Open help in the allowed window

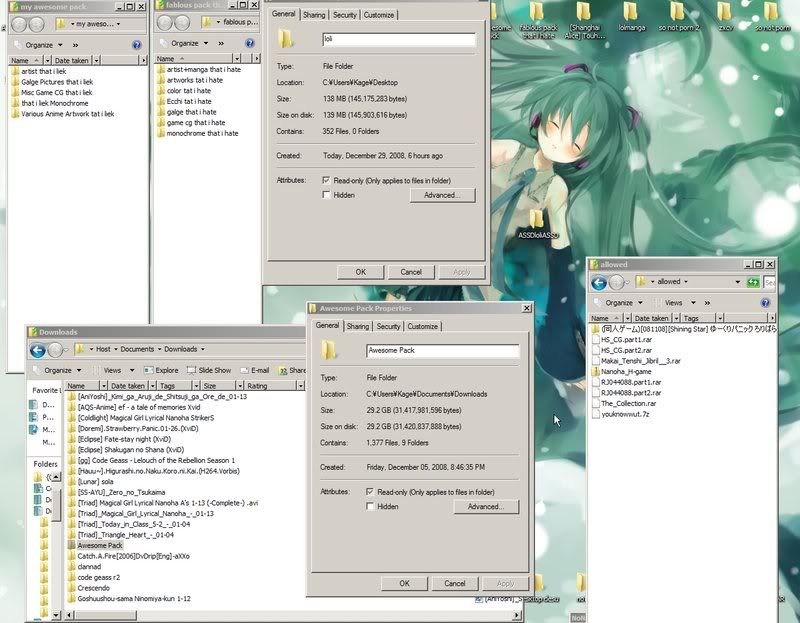tap(766, 302)
